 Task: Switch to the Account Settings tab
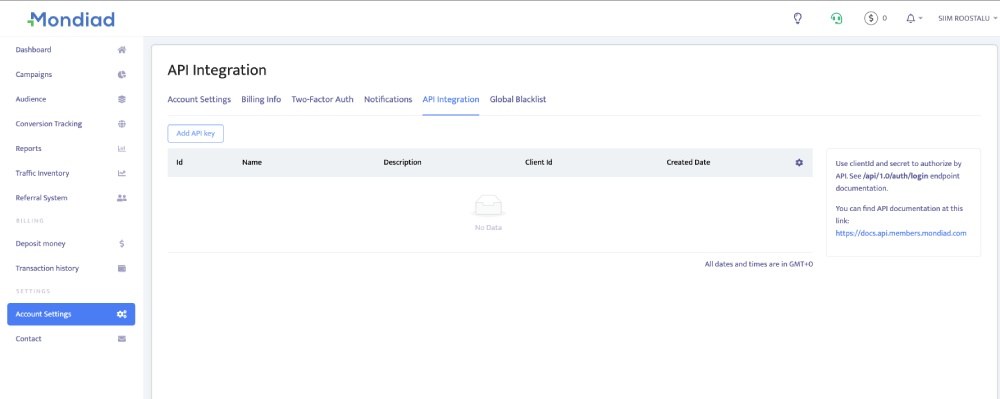[199, 99]
